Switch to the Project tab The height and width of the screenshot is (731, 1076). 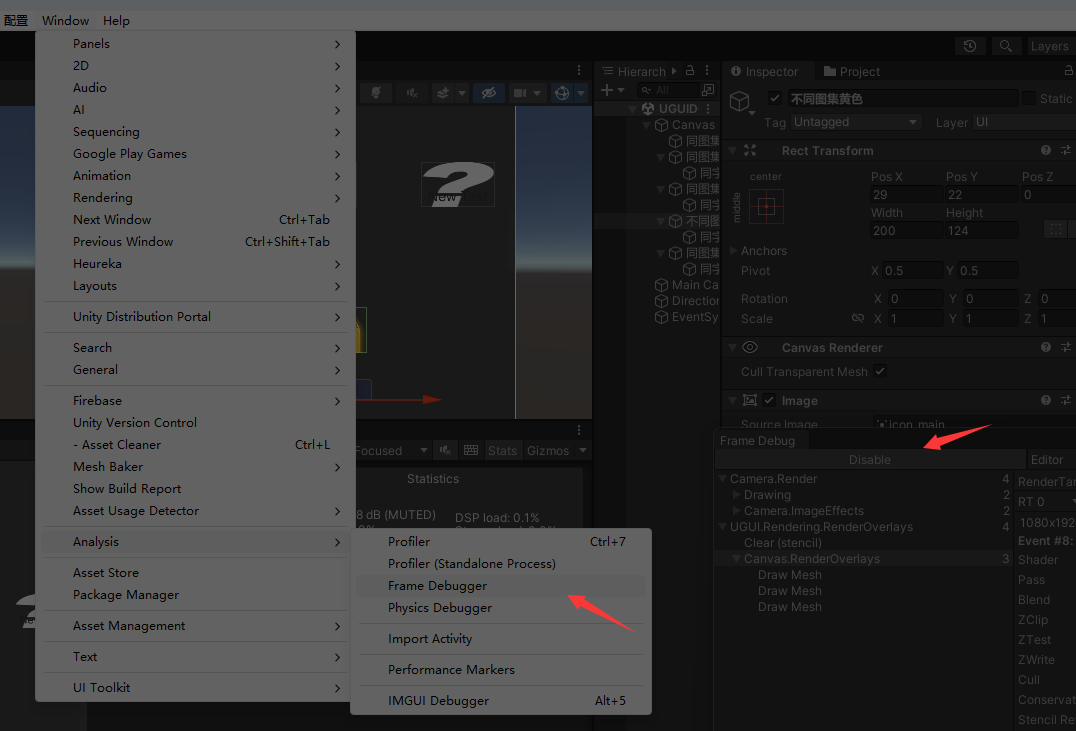852,71
